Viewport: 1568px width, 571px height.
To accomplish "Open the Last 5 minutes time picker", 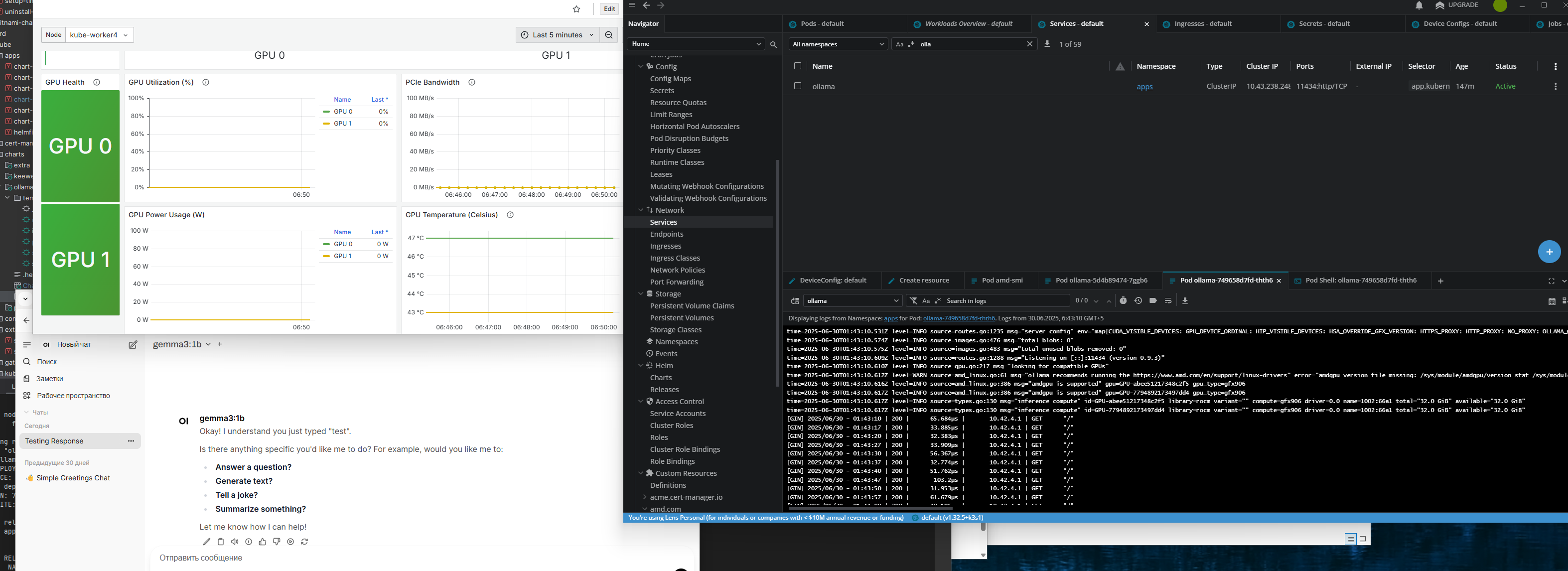I will (x=557, y=35).
